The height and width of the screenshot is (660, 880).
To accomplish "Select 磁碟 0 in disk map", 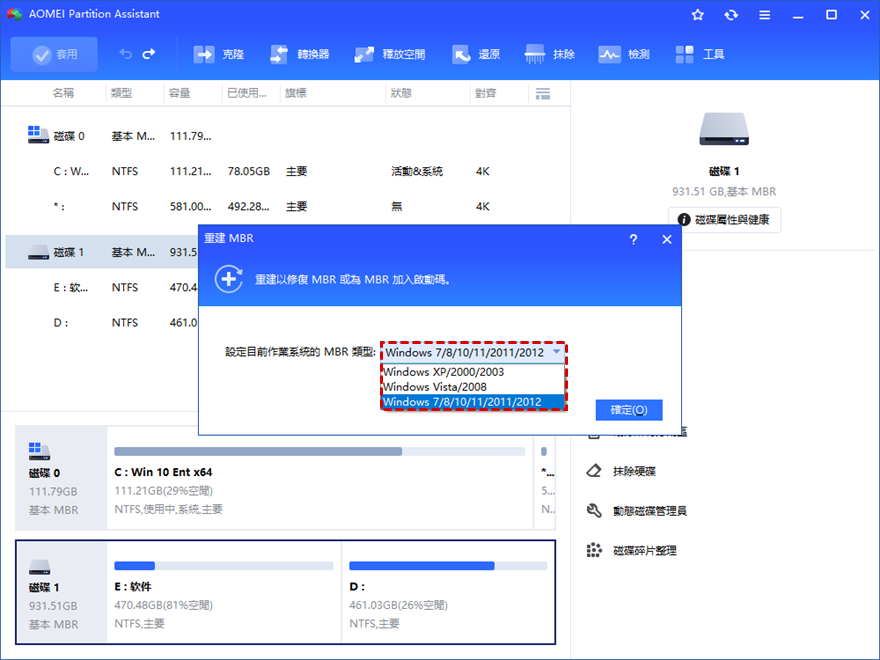I will [x=61, y=478].
